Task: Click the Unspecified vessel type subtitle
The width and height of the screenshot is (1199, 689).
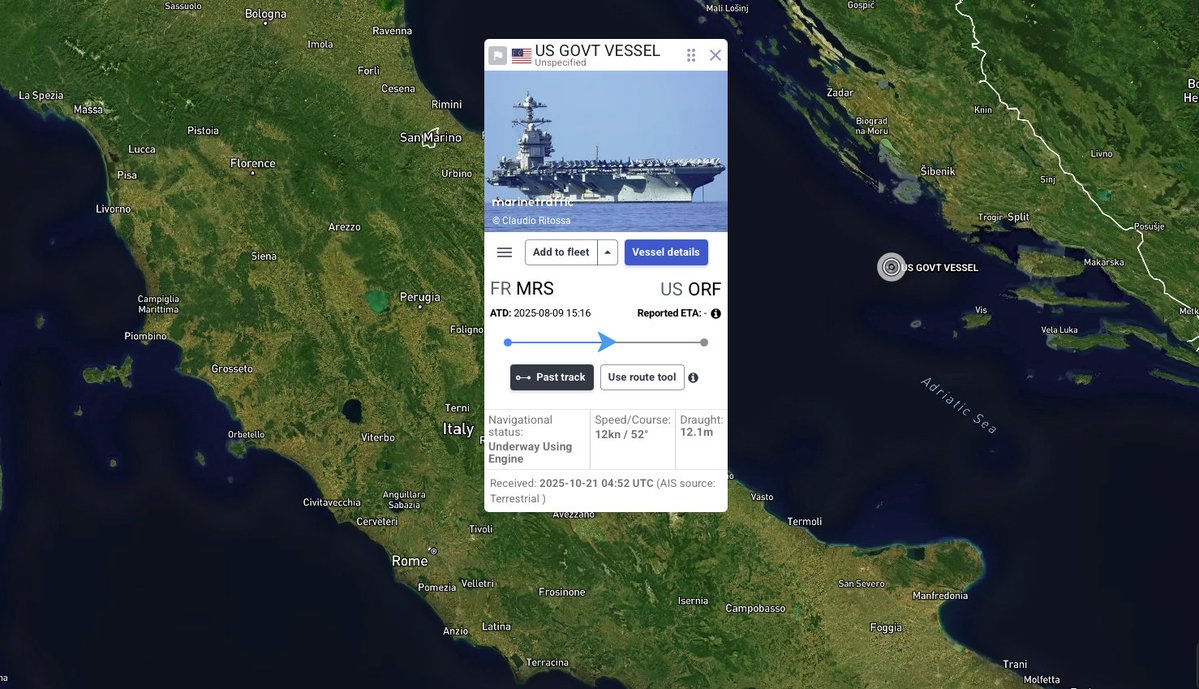Action: [561, 63]
